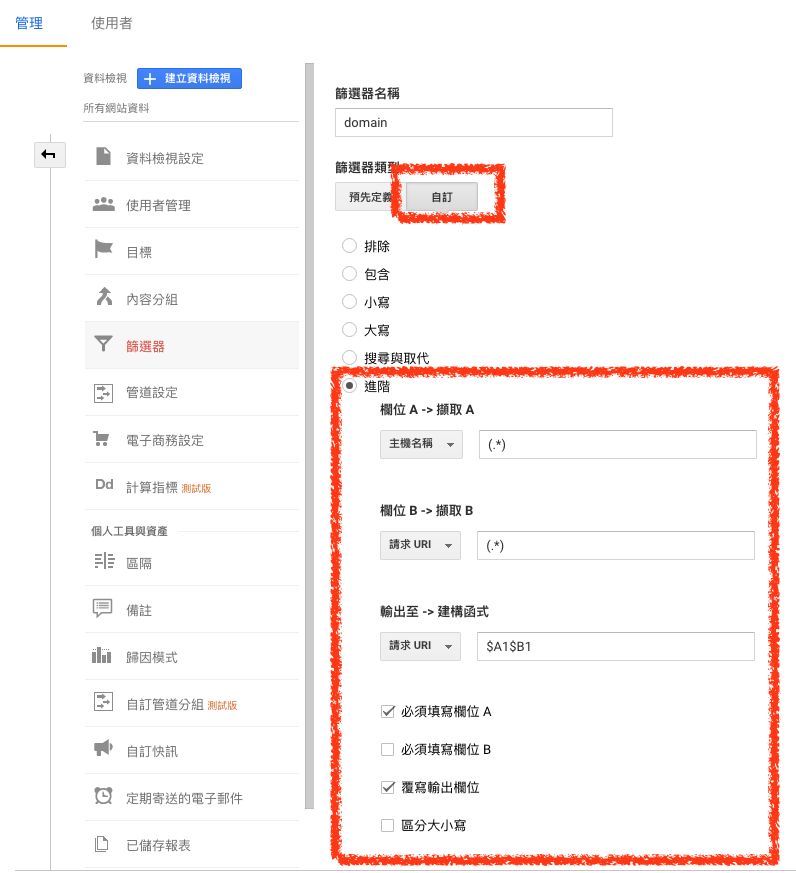Click the 擷取 A pattern input field
The image size is (796, 873).
point(617,444)
